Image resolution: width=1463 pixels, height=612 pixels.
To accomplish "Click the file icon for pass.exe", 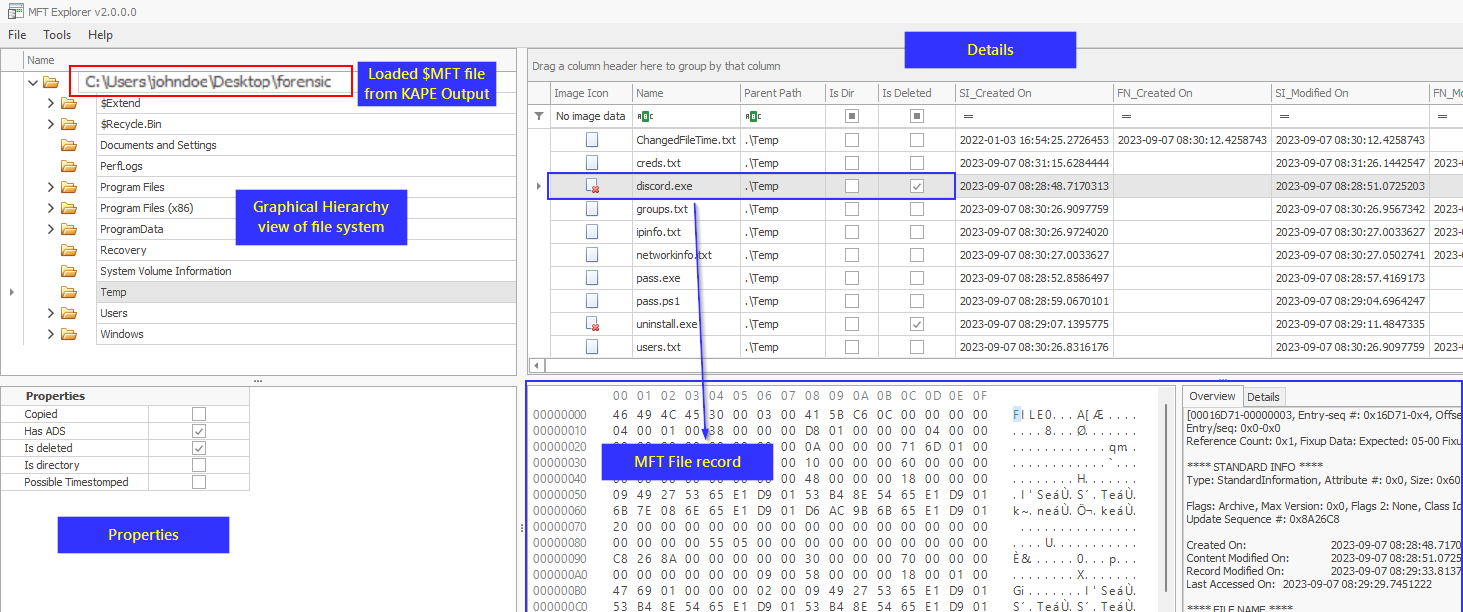I will tap(592, 278).
